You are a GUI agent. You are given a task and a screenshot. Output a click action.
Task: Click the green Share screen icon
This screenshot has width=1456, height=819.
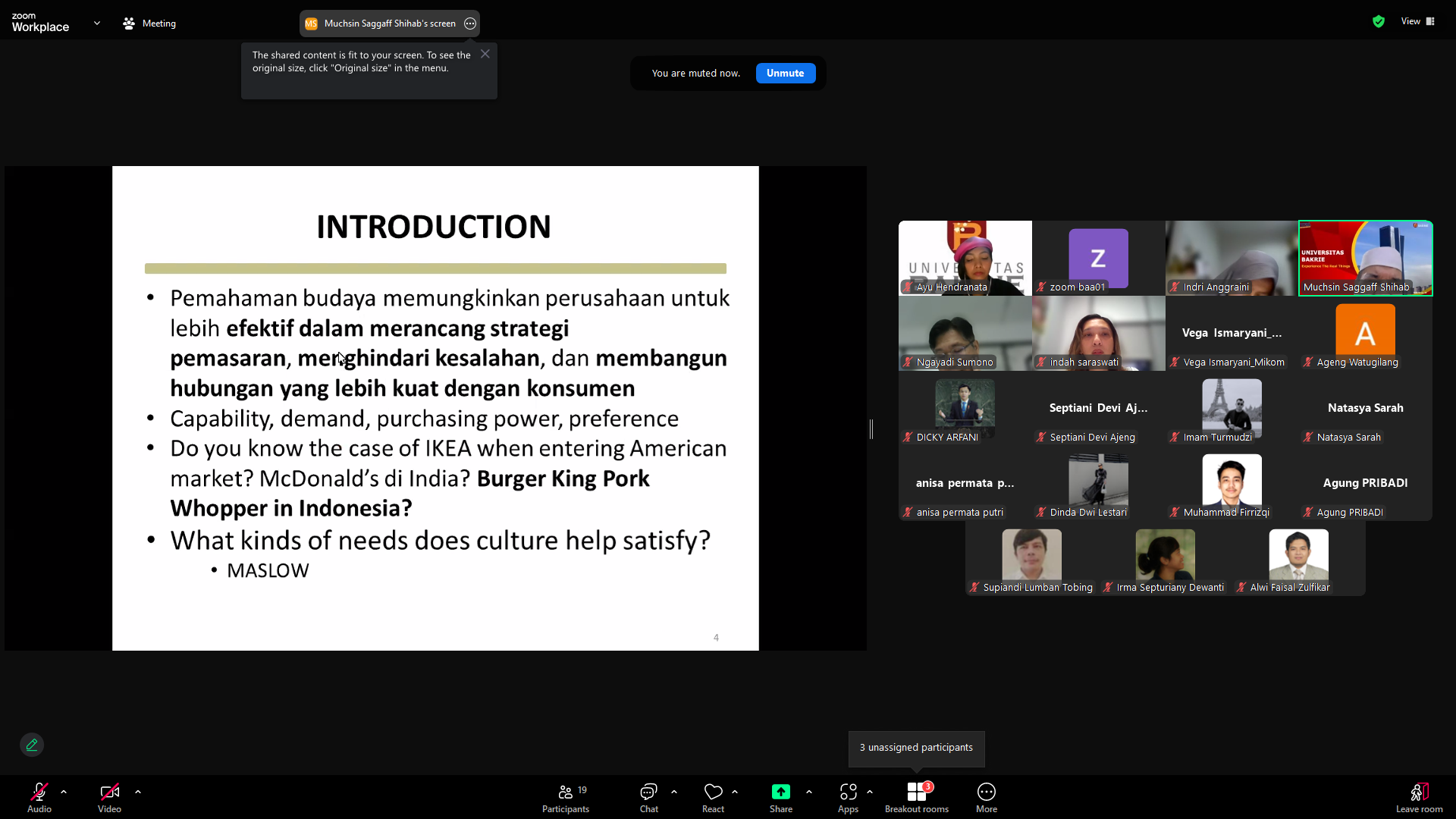click(781, 792)
